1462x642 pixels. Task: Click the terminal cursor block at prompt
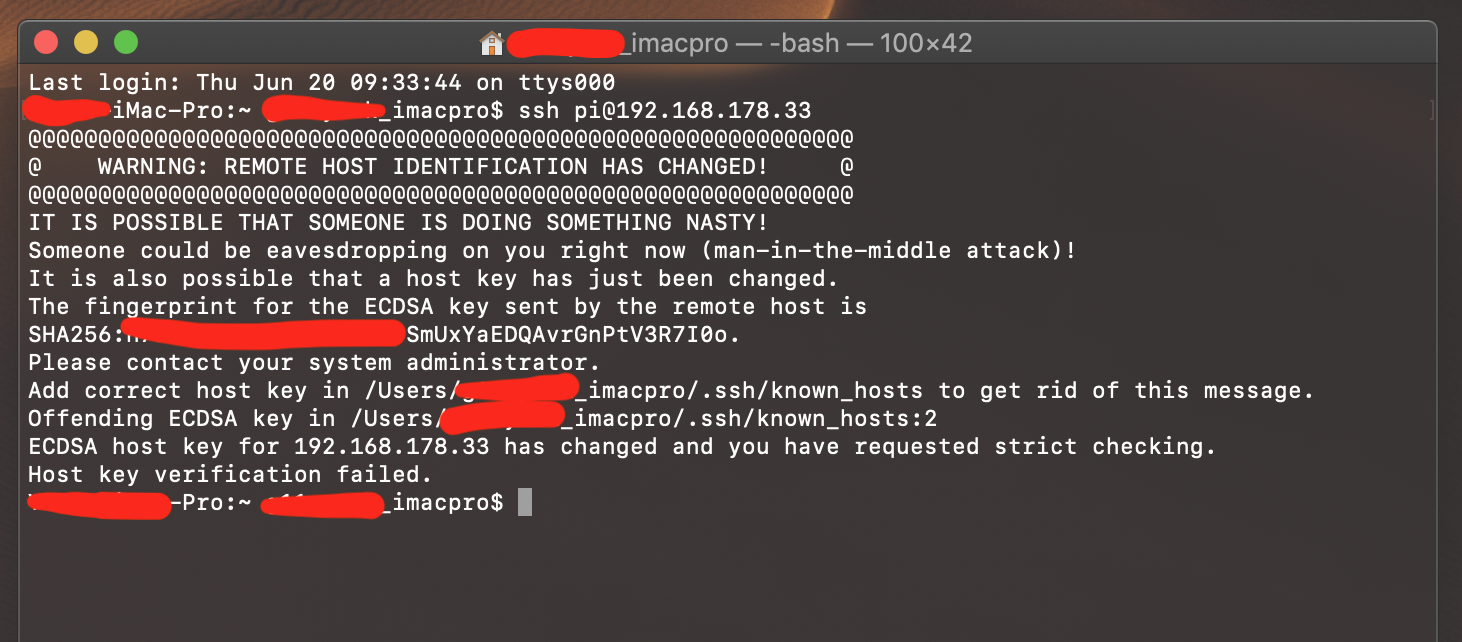[525, 502]
